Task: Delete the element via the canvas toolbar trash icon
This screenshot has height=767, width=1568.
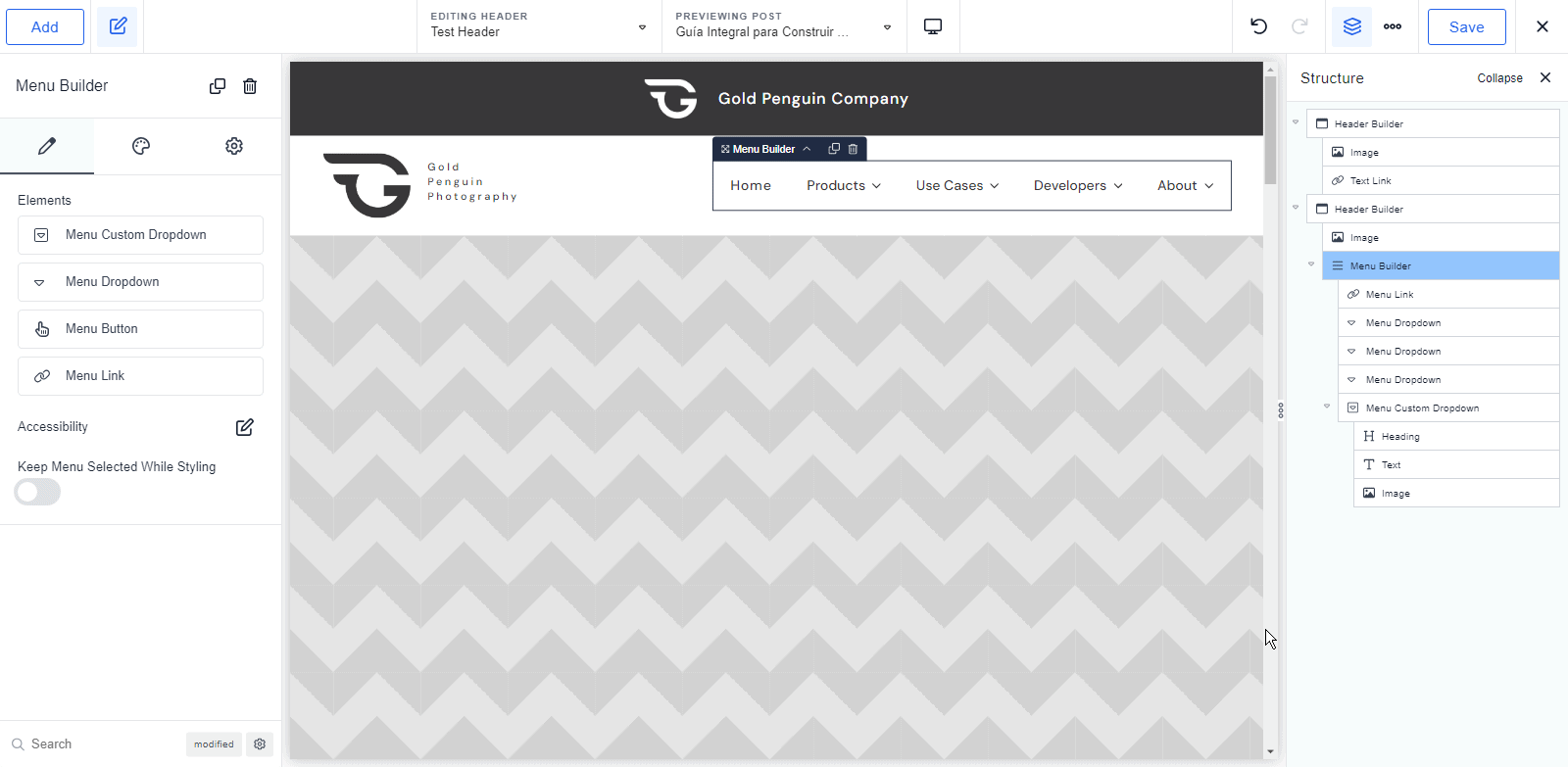Action: click(853, 149)
